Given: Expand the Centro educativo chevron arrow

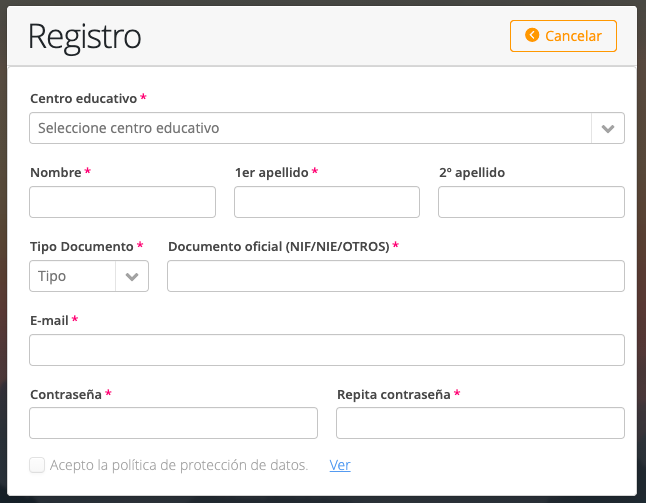Looking at the screenshot, I should coord(608,129).
